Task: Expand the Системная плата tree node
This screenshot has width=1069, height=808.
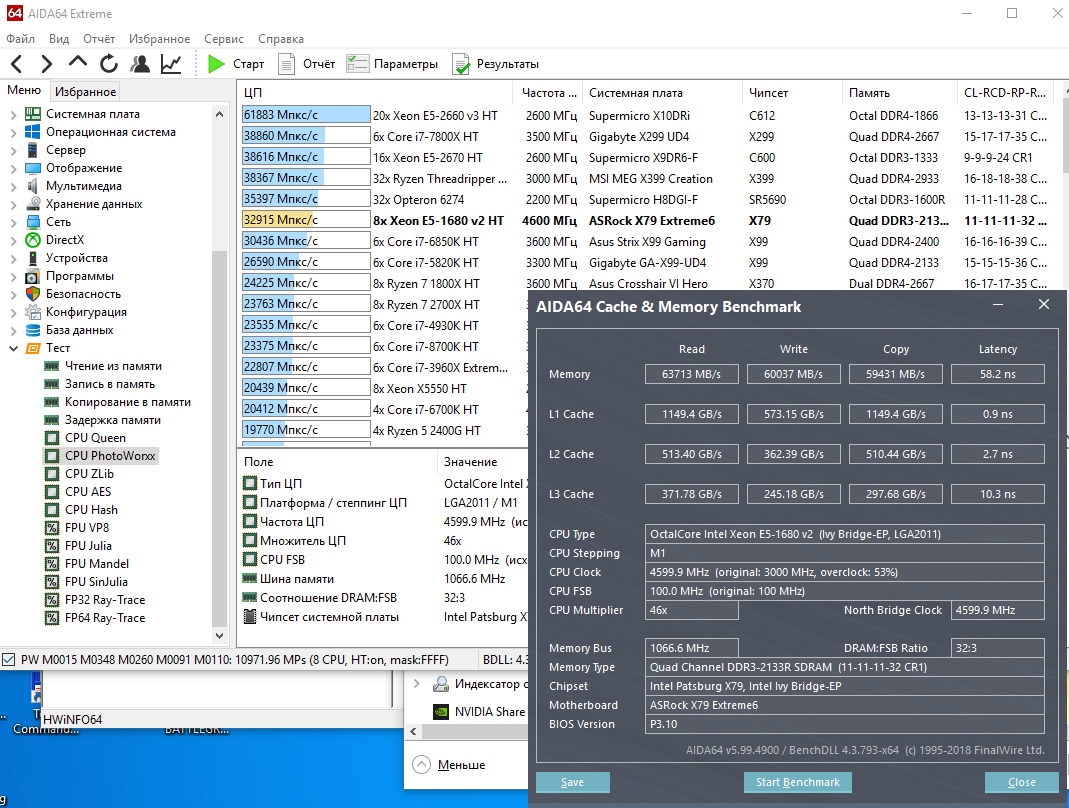Action: pyautogui.click(x=14, y=115)
